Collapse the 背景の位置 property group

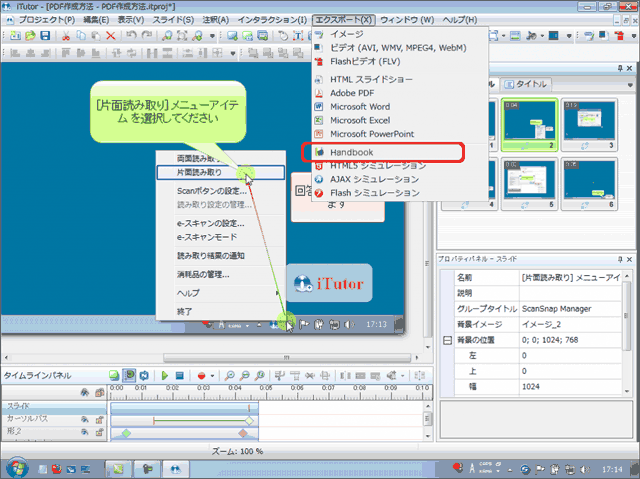[447, 340]
